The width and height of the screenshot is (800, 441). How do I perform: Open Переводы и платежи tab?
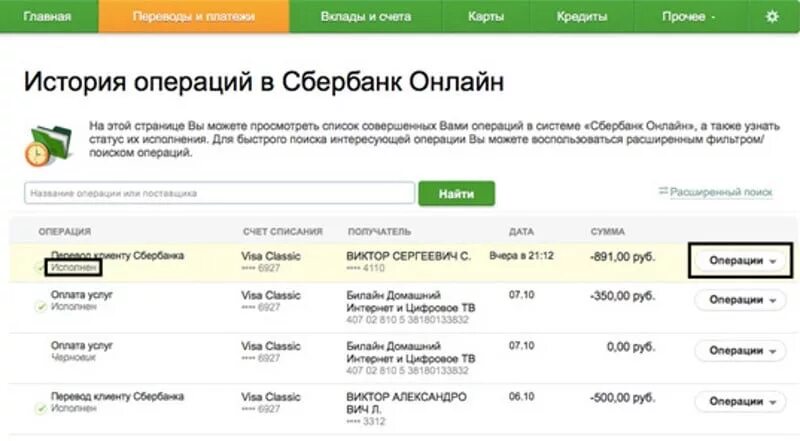coord(194,16)
